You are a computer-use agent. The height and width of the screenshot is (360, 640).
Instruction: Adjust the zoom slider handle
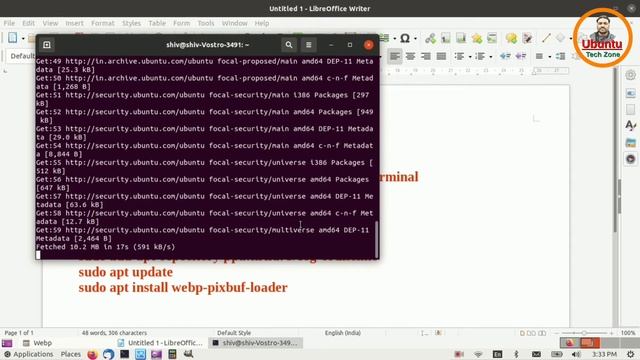(x=584, y=333)
